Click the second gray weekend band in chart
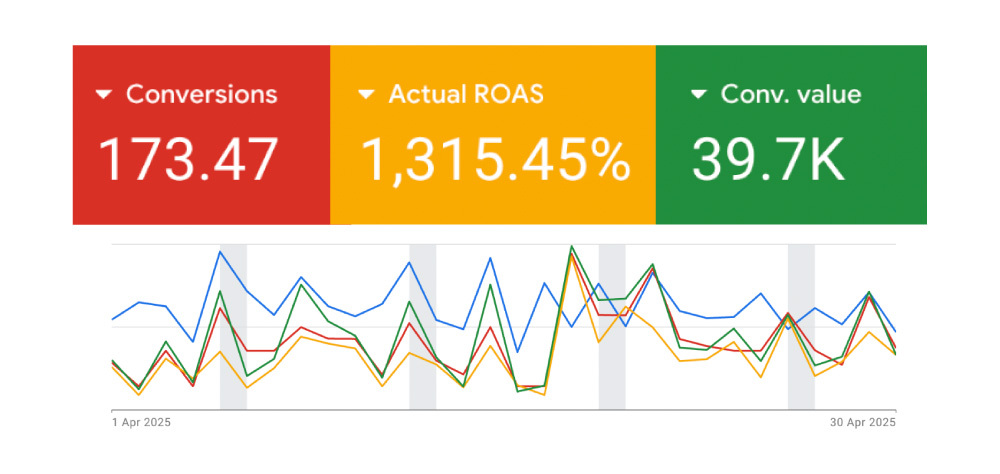Screen dimensions: 1000x474 click(x=422, y=390)
